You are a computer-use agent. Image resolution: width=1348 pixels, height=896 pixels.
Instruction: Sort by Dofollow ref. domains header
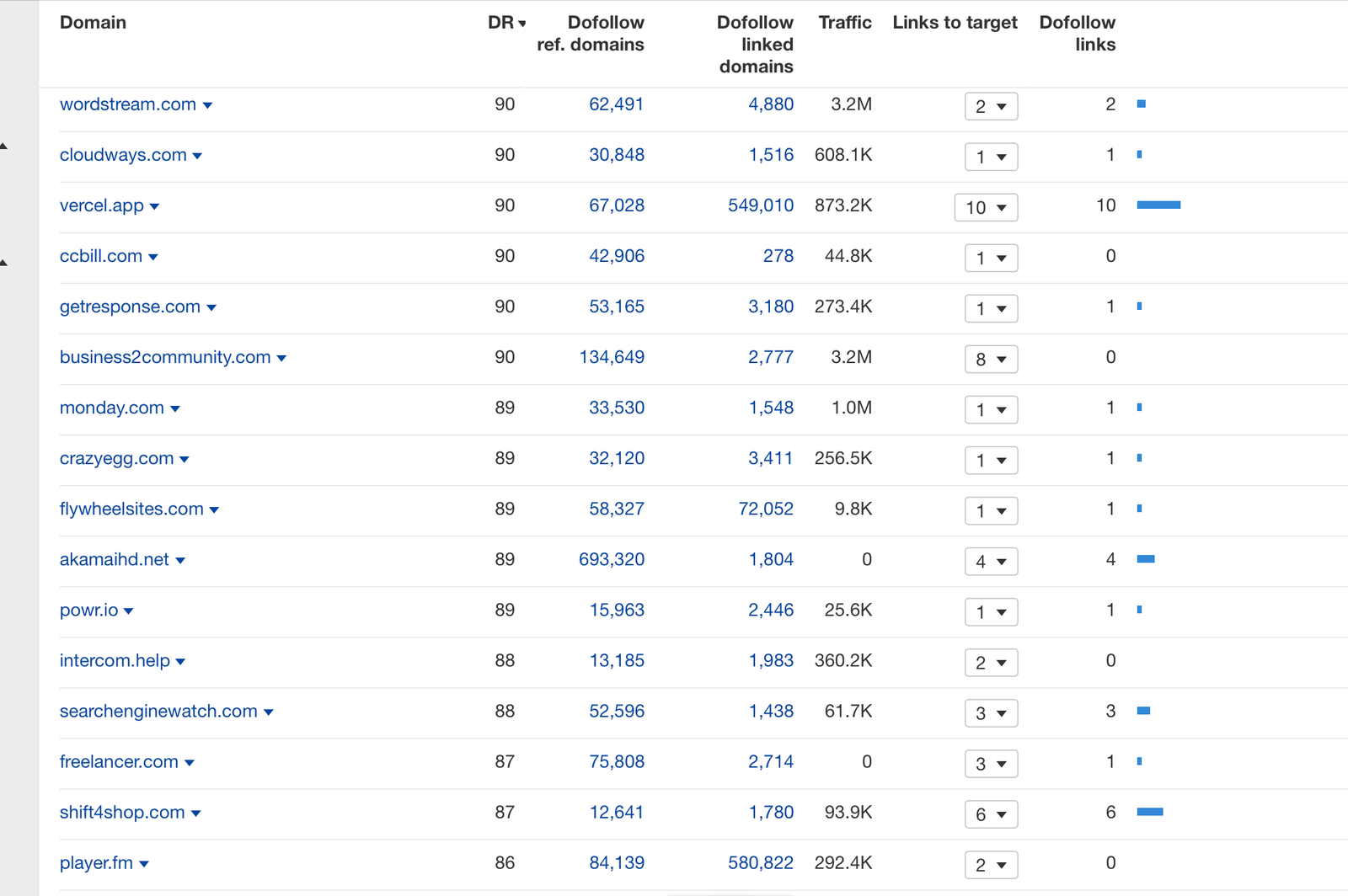(591, 34)
